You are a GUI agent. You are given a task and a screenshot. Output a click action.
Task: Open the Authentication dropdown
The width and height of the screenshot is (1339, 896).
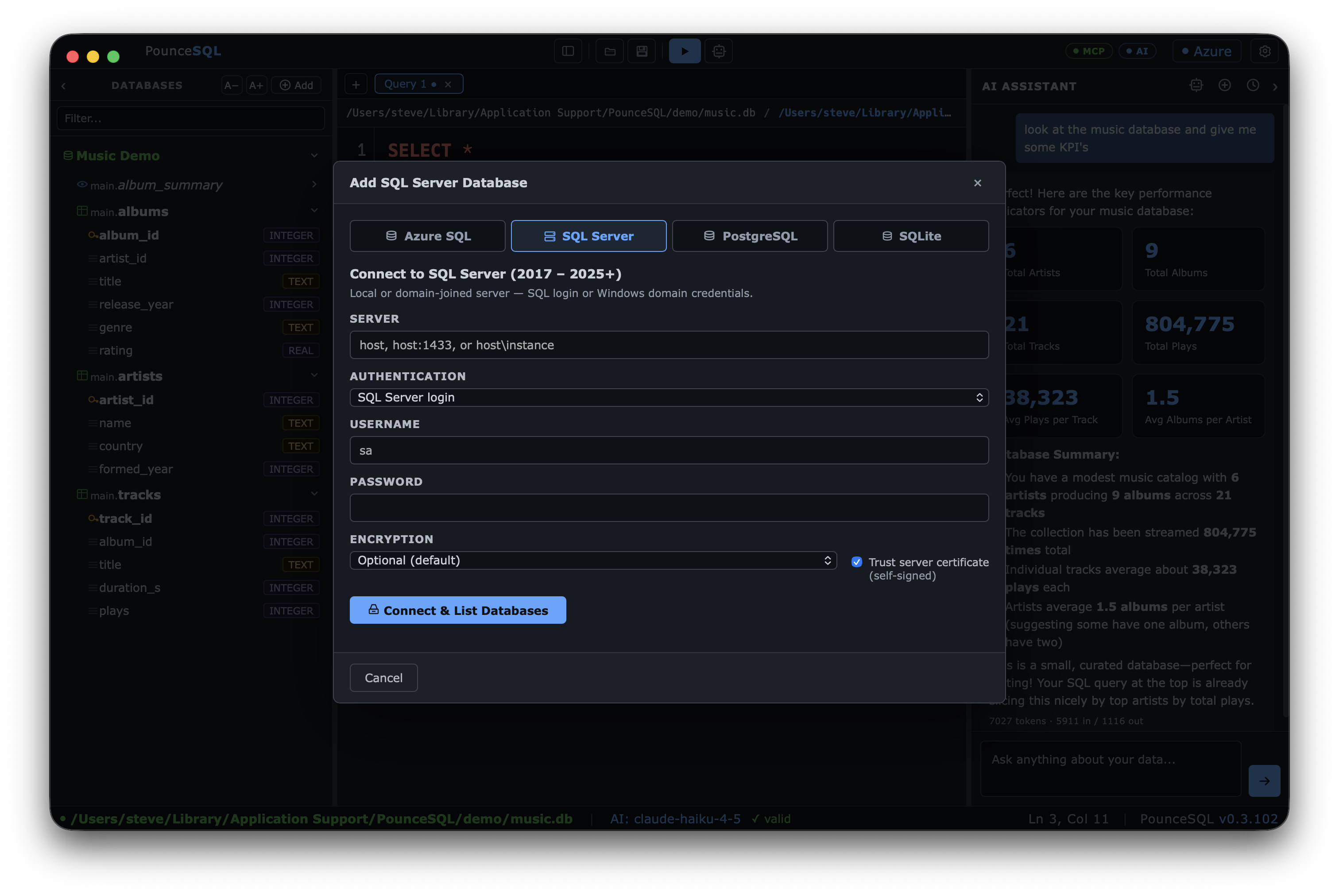click(x=669, y=398)
